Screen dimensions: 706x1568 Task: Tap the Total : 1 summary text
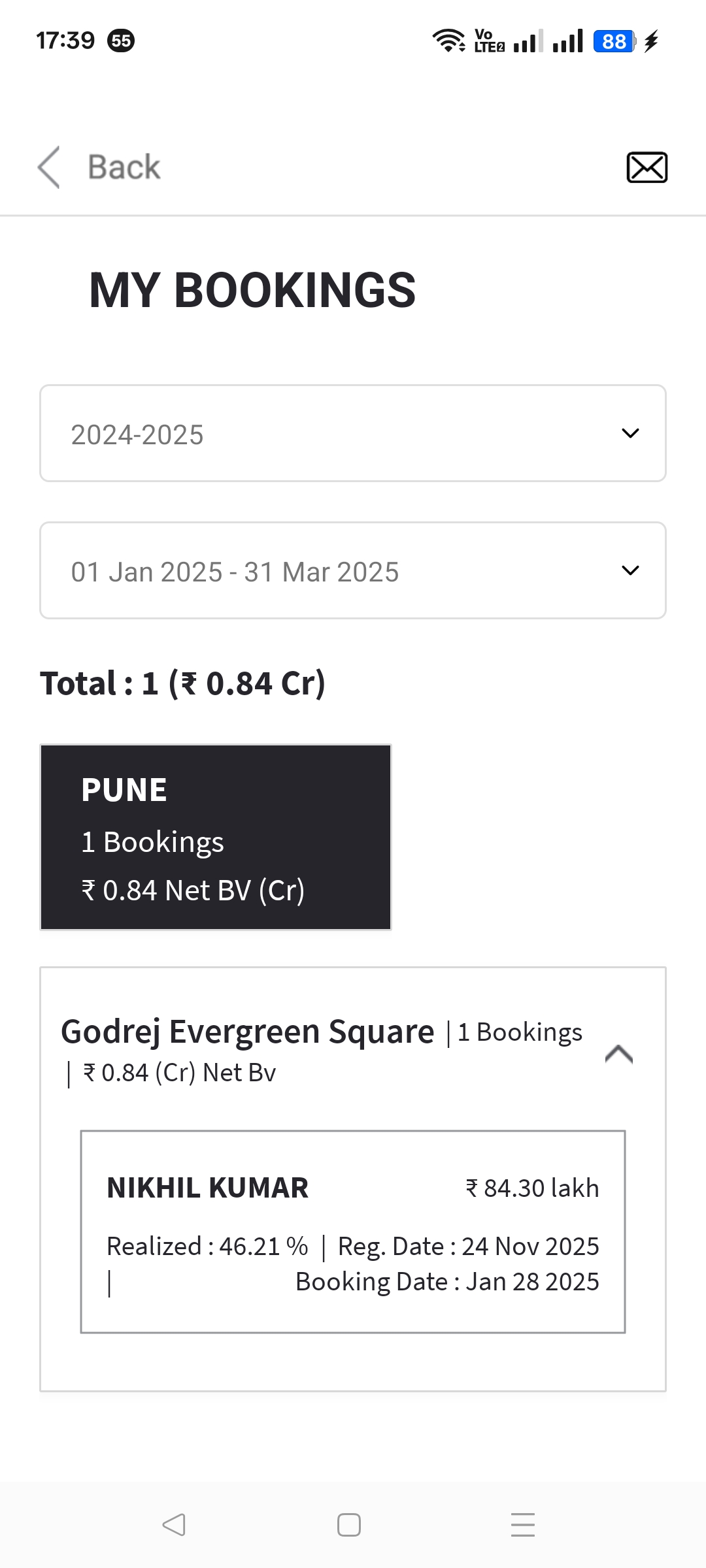click(x=183, y=683)
